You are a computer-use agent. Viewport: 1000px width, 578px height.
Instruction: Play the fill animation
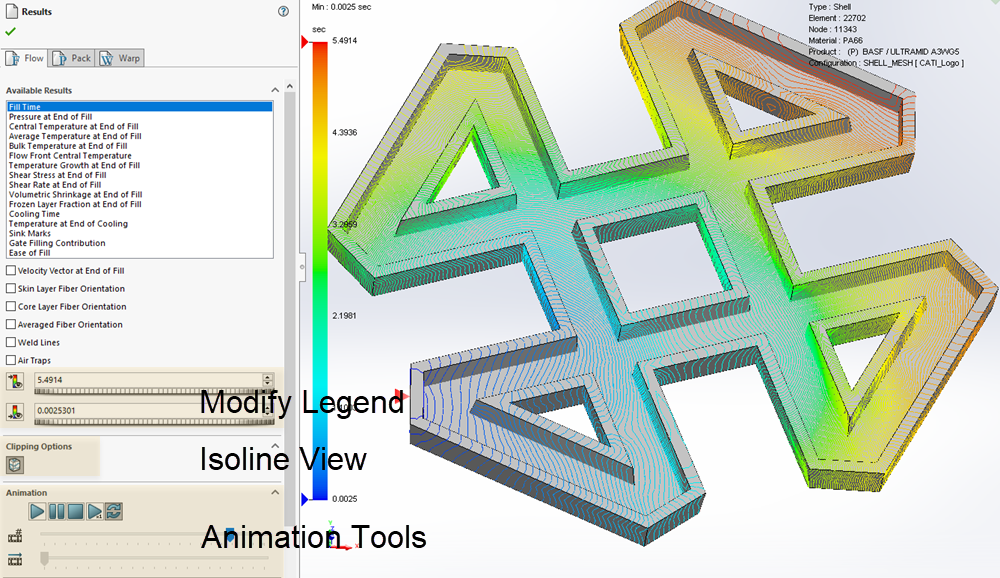tap(37, 511)
